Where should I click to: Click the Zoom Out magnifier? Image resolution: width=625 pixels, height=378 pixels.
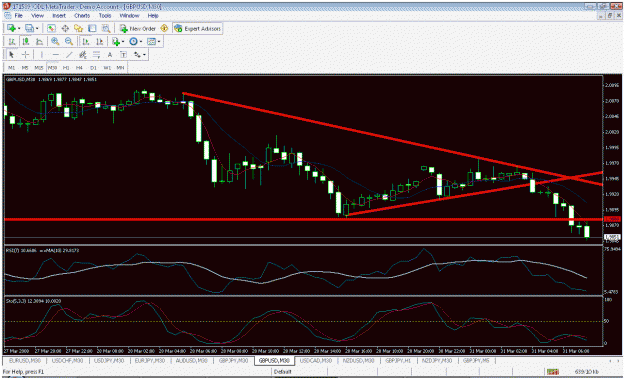point(69,41)
